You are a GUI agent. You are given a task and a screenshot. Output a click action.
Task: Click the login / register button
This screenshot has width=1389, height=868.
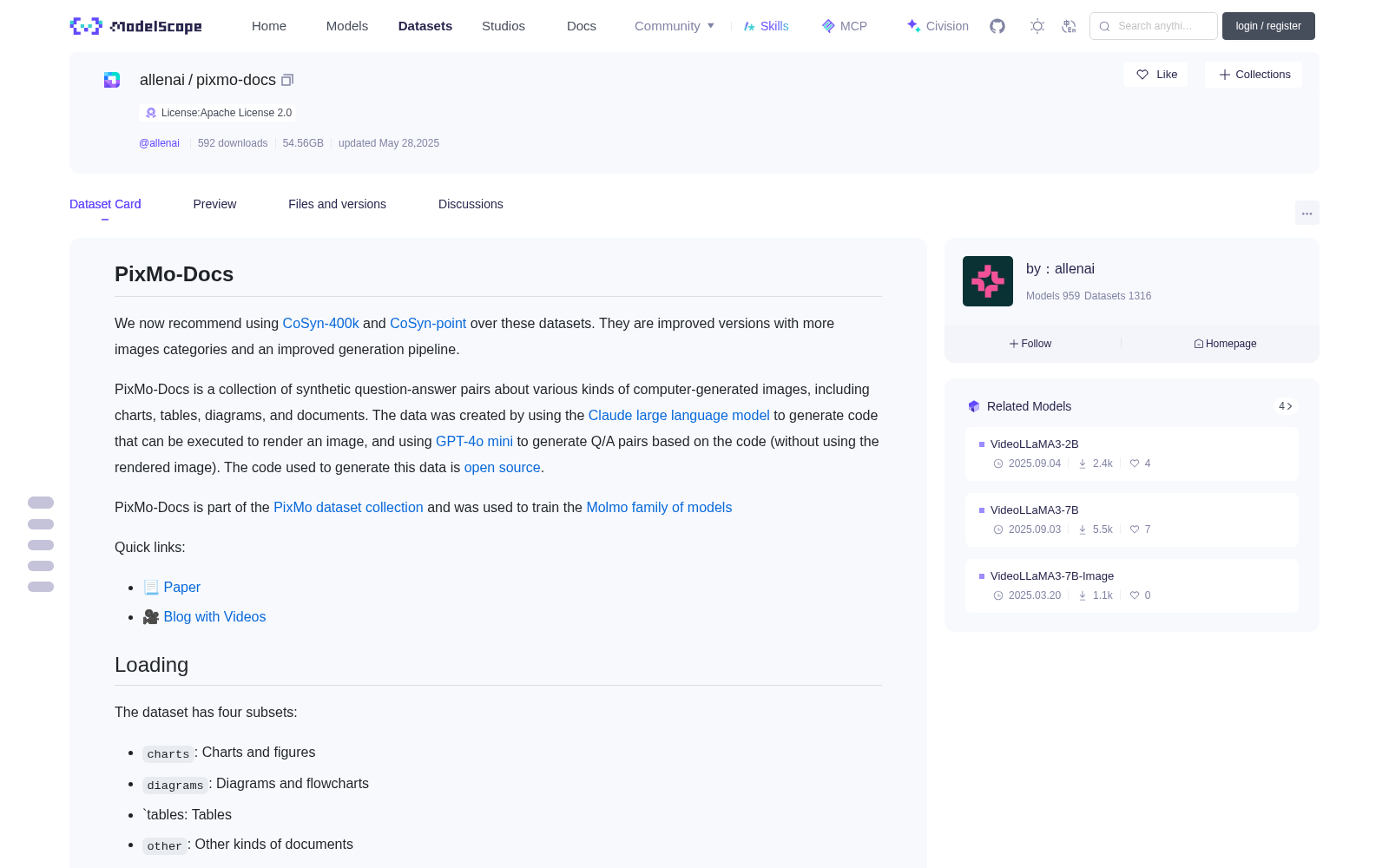(x=1268, y=26)
